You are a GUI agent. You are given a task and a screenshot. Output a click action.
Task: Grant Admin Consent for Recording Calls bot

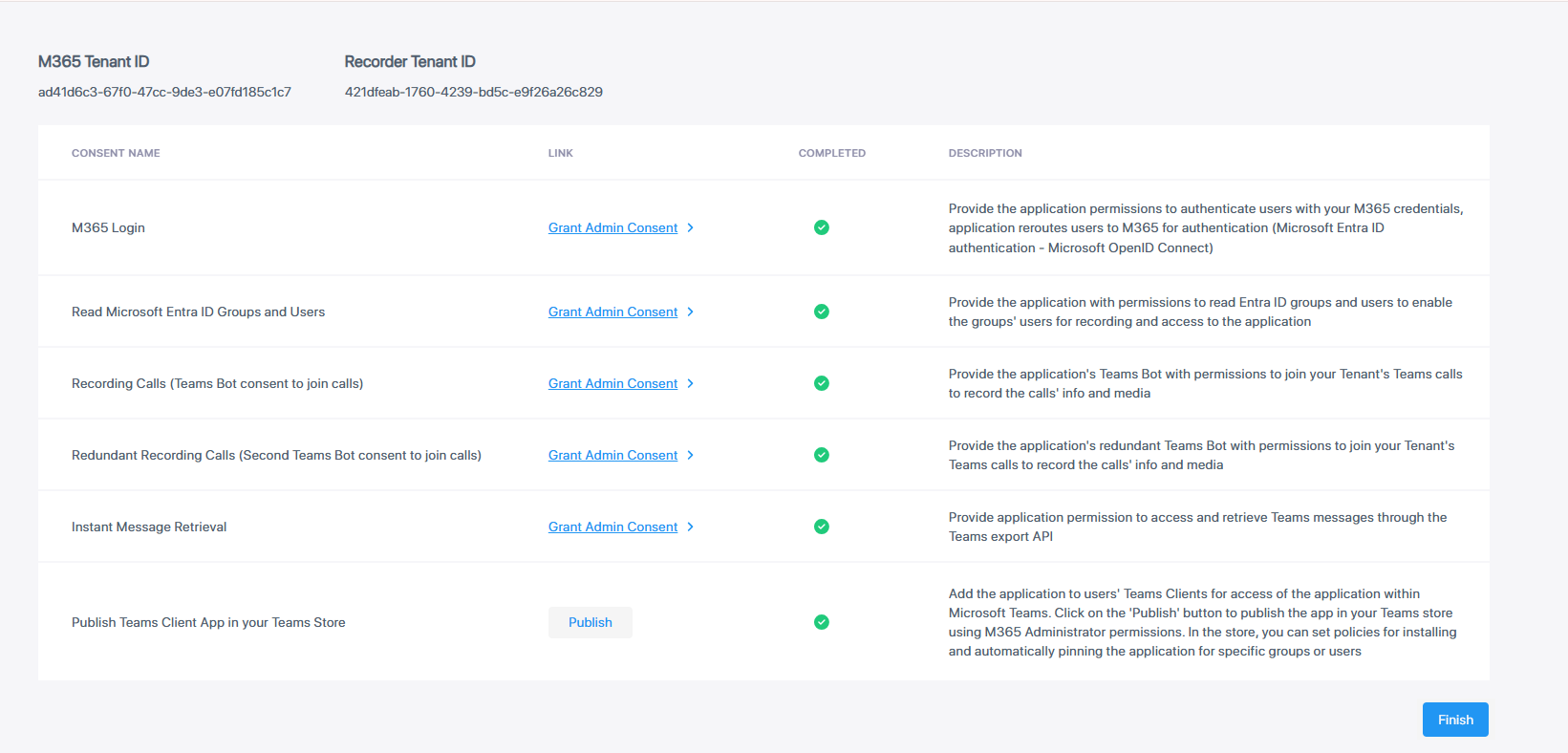pyautogui.click(x=612, y=383)
